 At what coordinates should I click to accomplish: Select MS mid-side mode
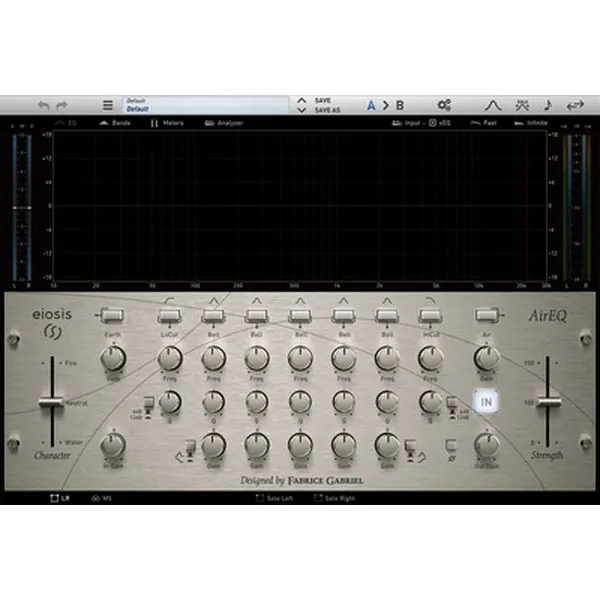pyautogui.click(x=102, y=498)
